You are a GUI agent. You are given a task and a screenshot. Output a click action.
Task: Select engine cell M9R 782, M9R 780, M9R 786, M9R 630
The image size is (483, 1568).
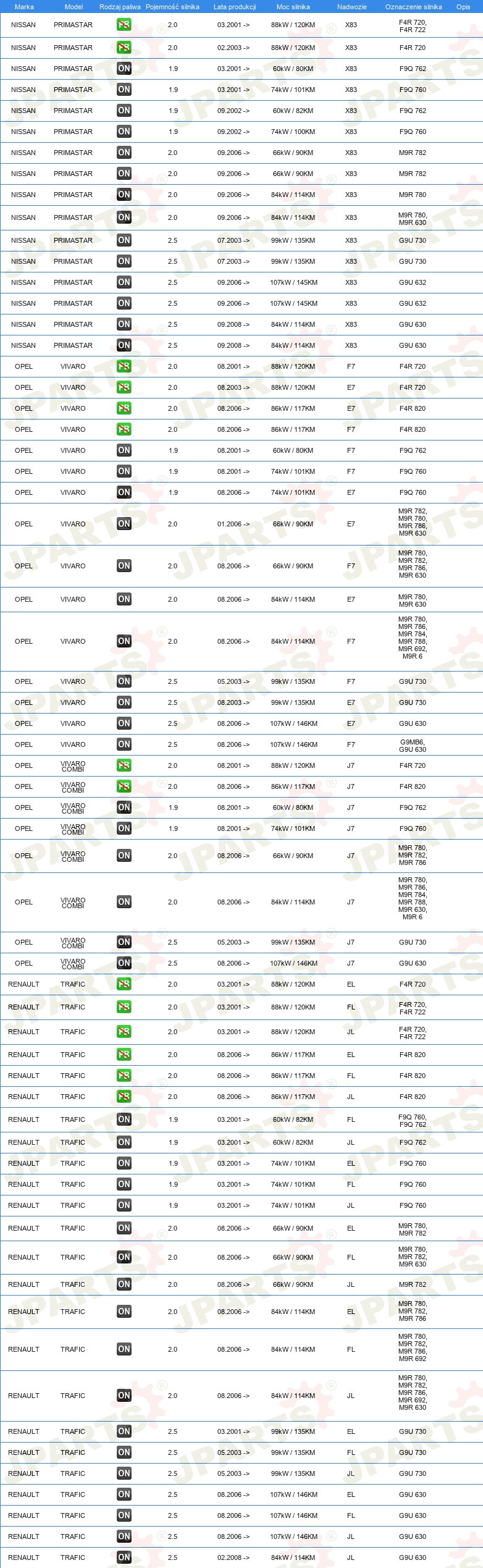(413, 522)
